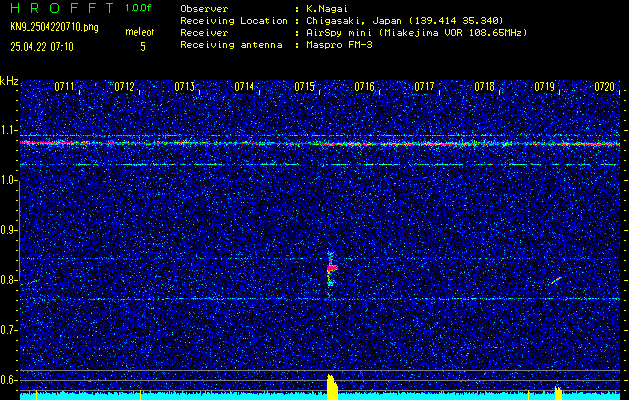Click the Receiving antenna field label

pyautogui.click(x=231, y=45)
